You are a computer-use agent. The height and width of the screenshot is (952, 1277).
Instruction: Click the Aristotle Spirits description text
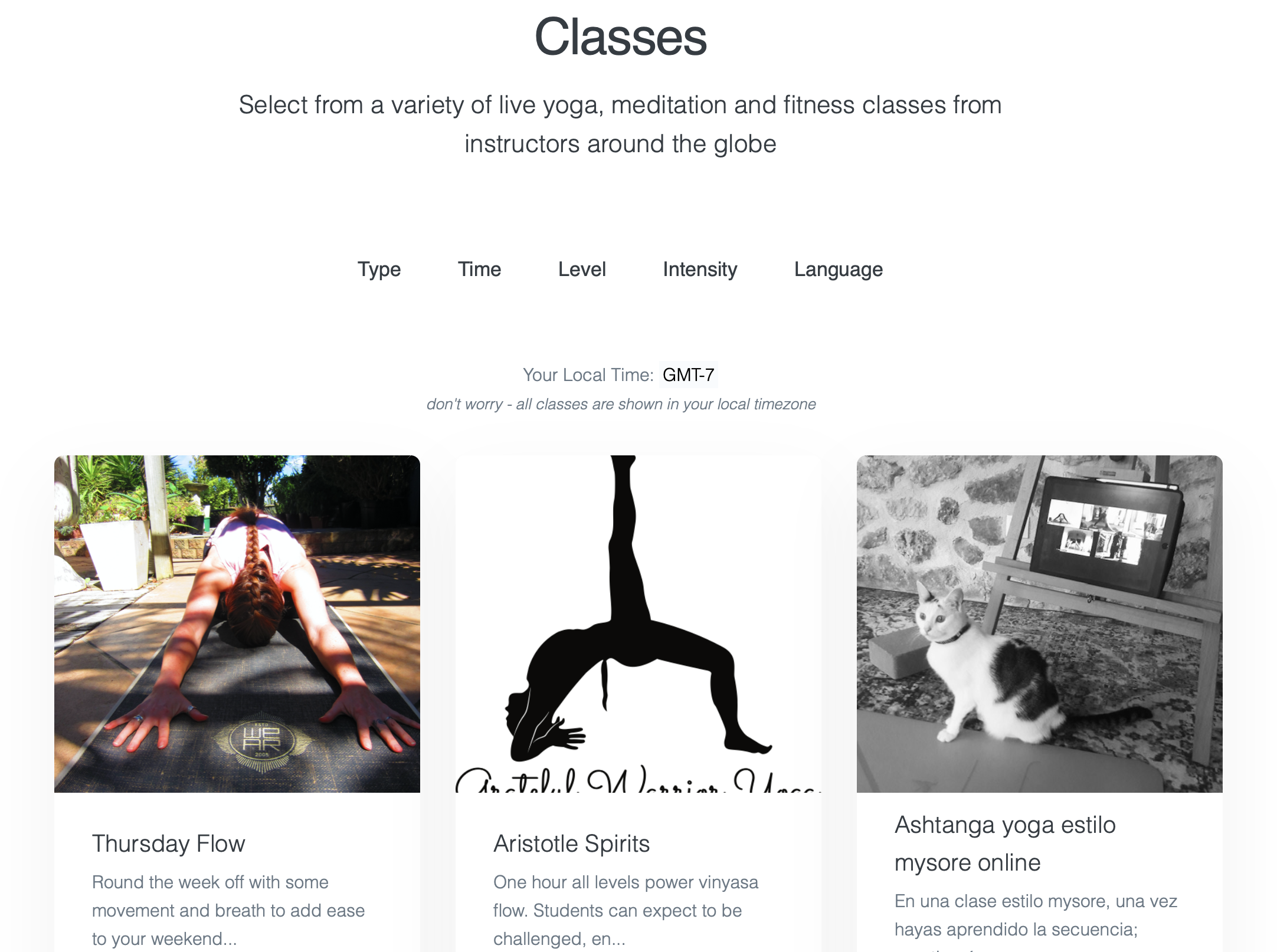[626, 910]
